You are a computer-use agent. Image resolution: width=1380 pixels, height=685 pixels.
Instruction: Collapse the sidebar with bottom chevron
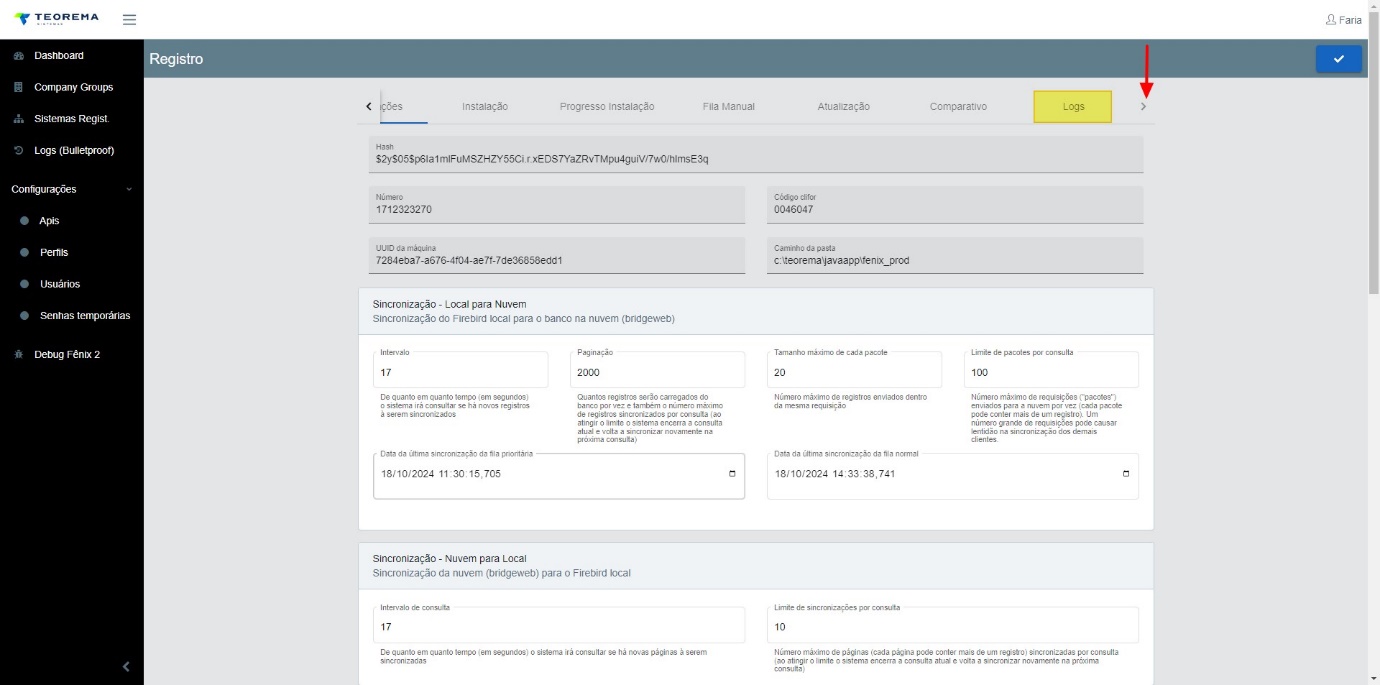(126, 667)
